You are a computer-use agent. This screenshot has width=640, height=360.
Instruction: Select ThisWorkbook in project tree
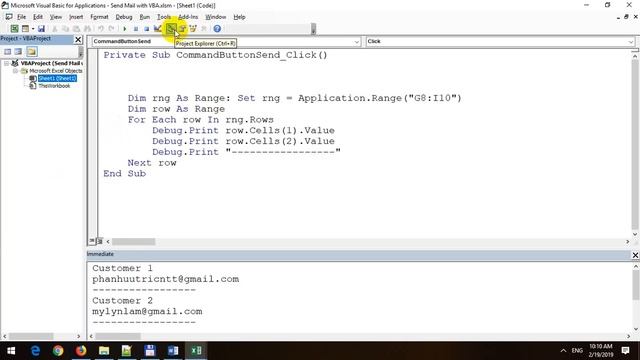point(54,86)
